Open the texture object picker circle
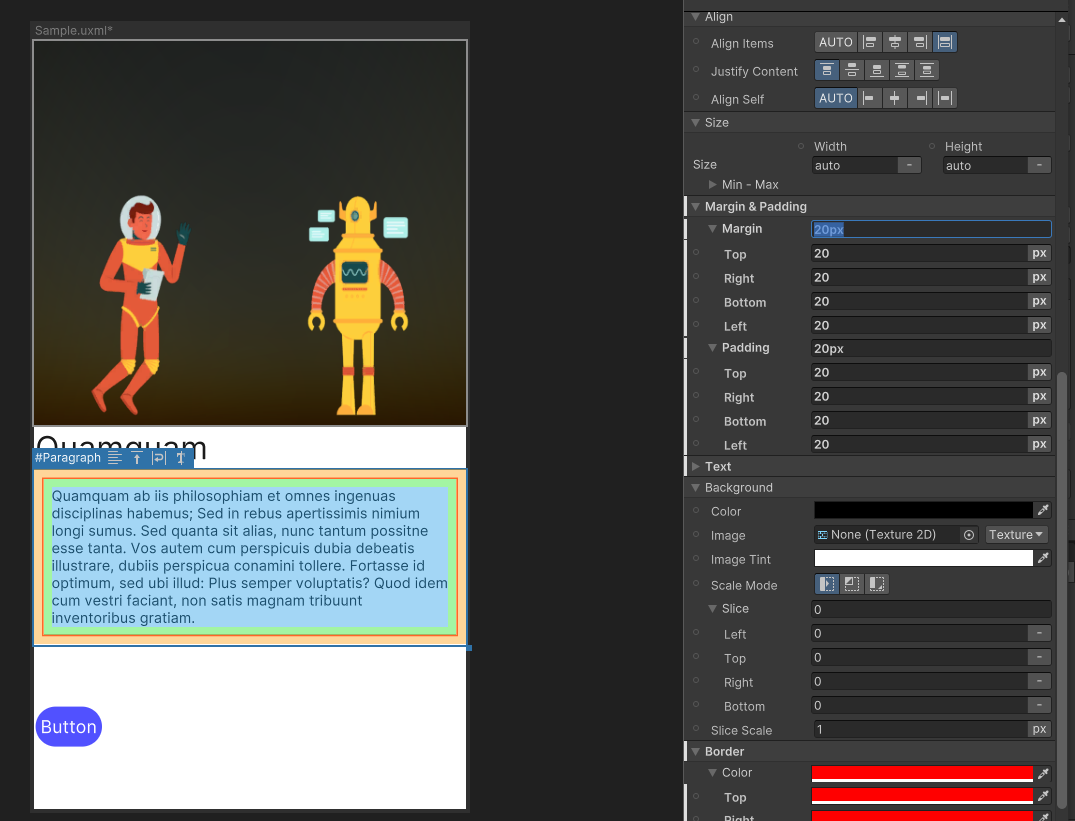This screenshot has width=1075, height=821. [x=969, y=535]
